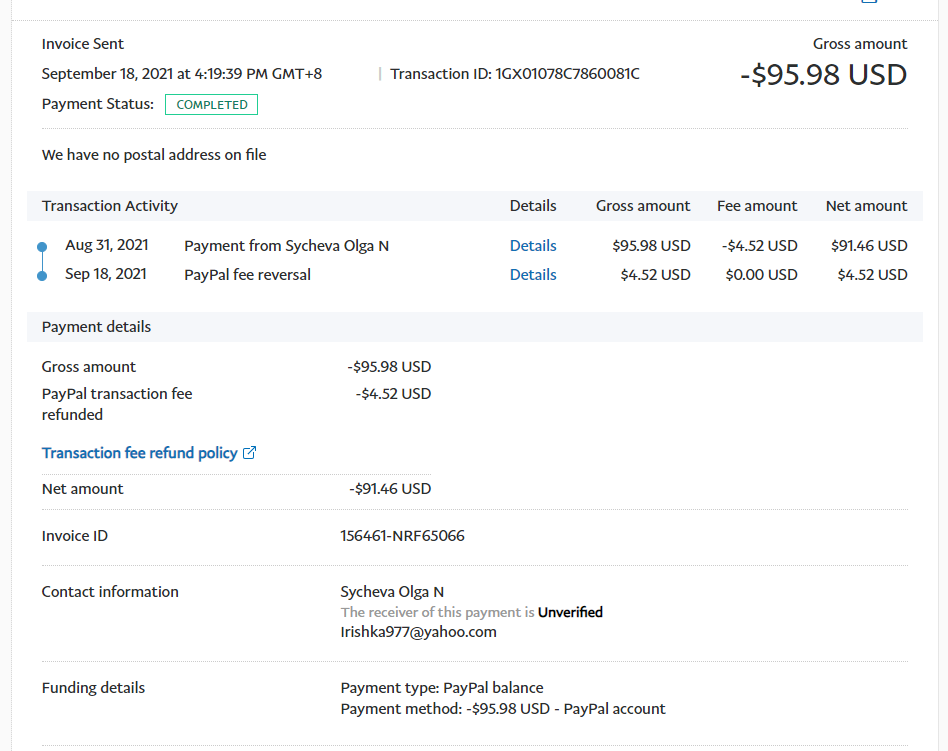Click the Transaction Activity section header
Screen dimensions: 948x751
click(x=110, y=206)
